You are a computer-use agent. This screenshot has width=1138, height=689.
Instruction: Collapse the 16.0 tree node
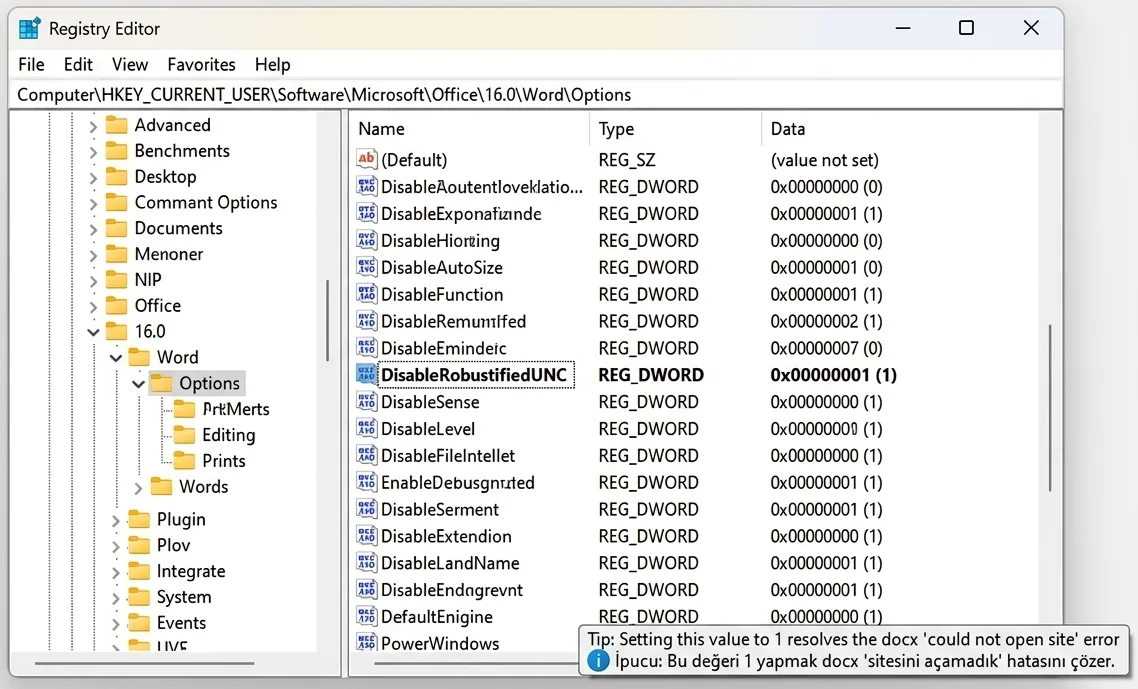click(x=94, y=332)
